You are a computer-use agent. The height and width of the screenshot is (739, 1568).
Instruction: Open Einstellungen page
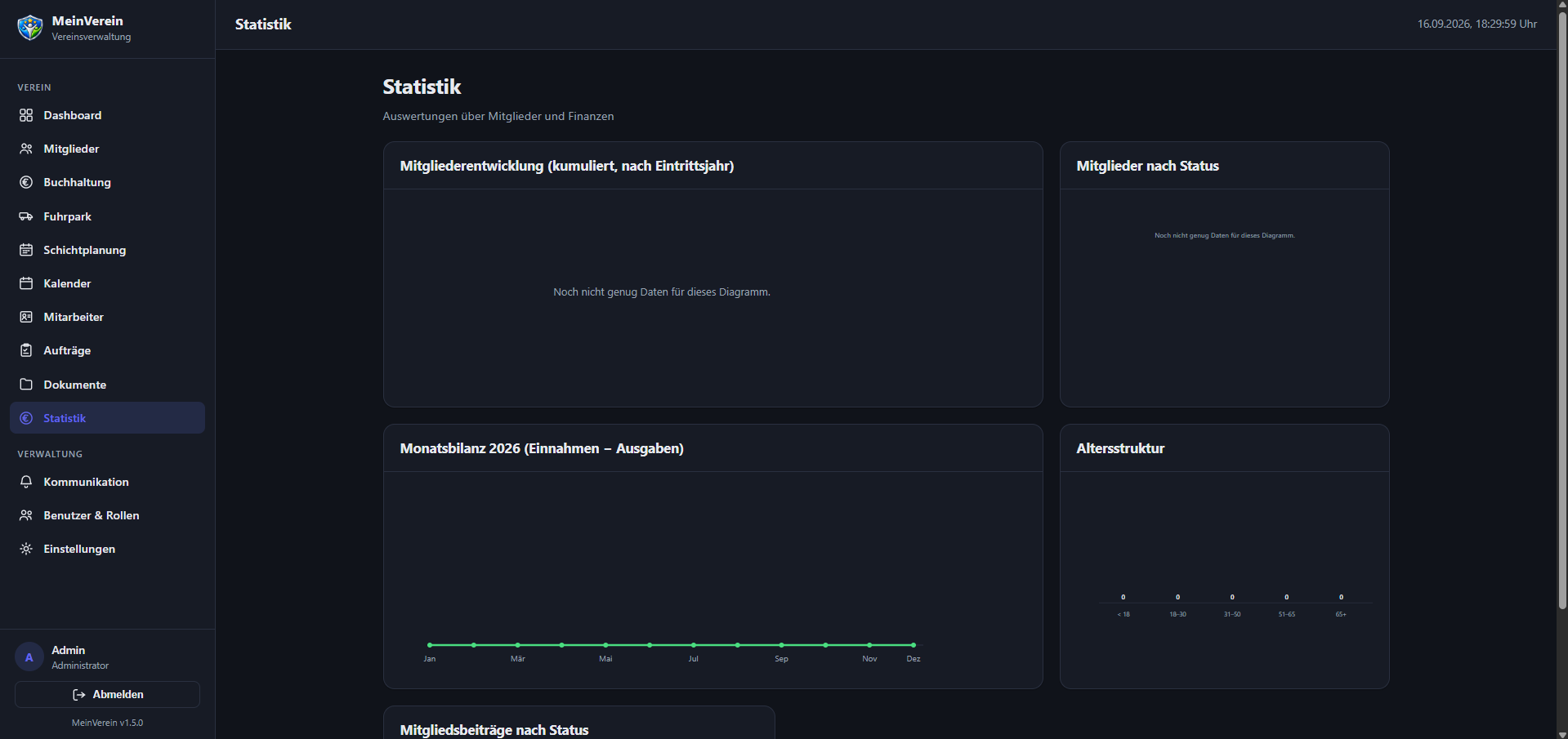click(x=107, y=549)
